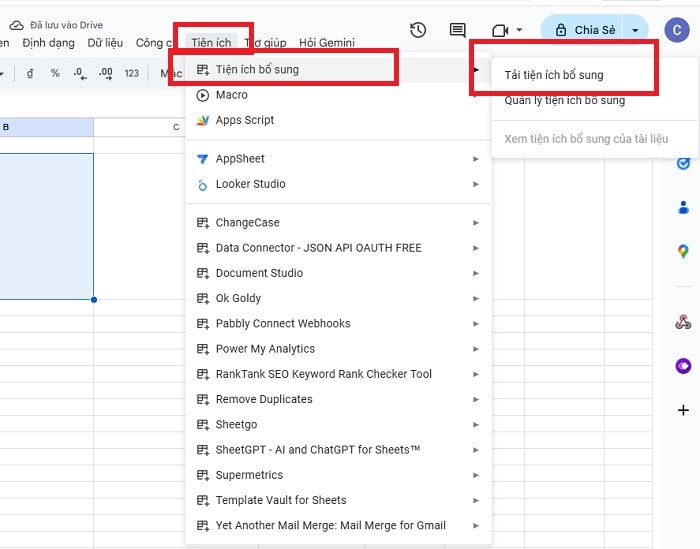Open Meet camera dropdown arrow
The image size is (700, 549).
pyautogui.click(x=519, y=30)
